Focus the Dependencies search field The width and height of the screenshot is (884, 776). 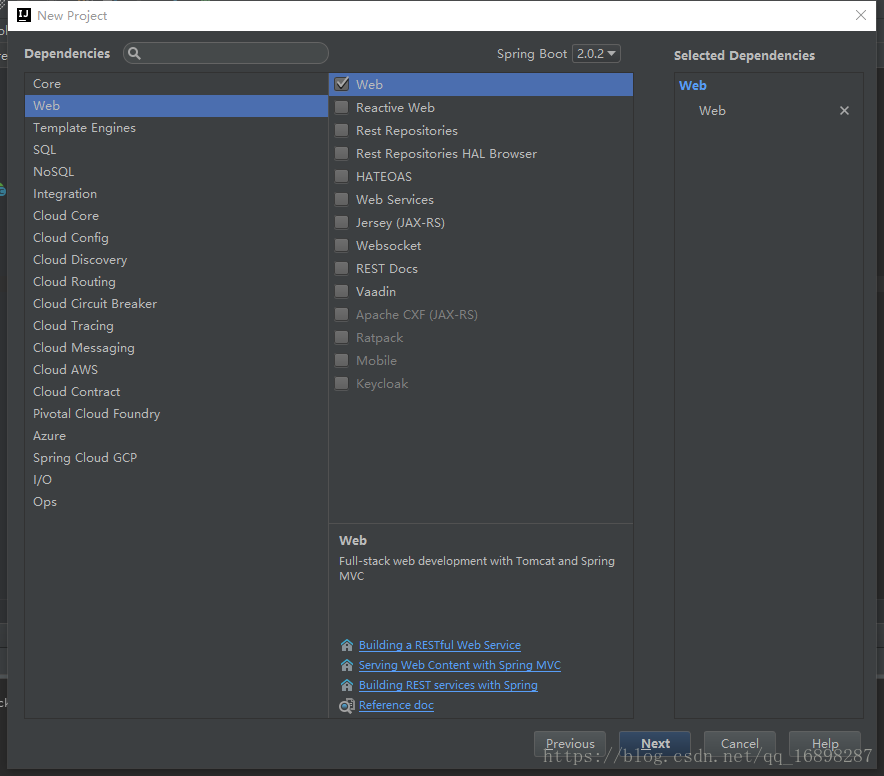coord(226,53)
